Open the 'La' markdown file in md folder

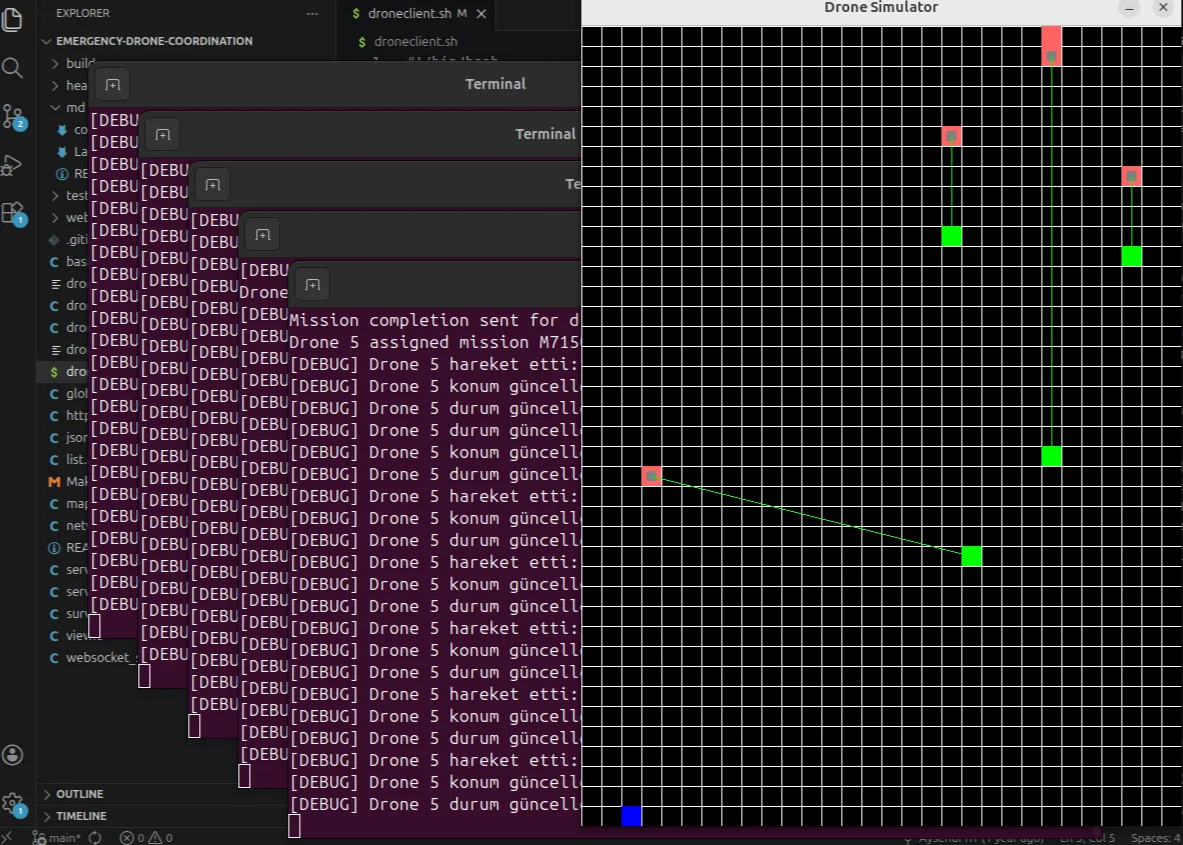click(72, 152)
